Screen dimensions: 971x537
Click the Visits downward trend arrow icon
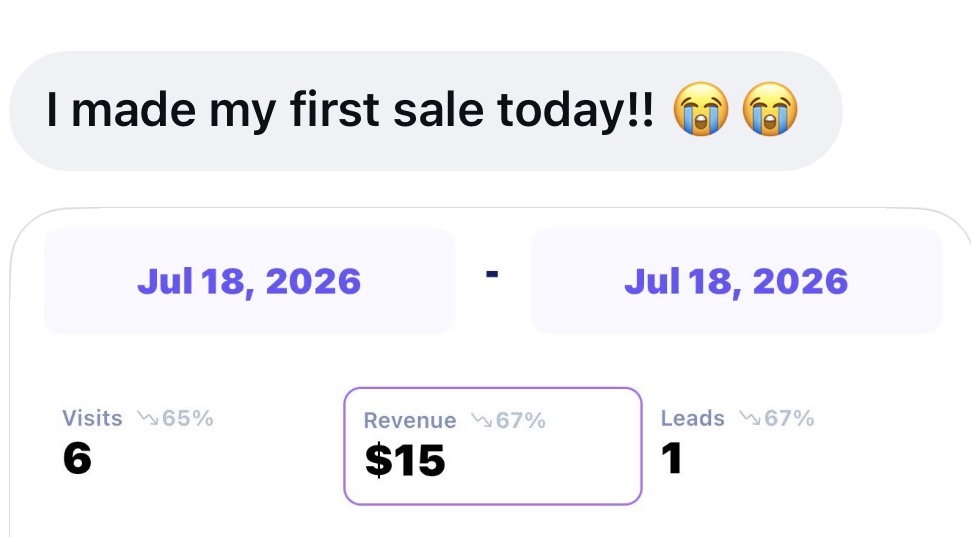(x=147, y=419)
